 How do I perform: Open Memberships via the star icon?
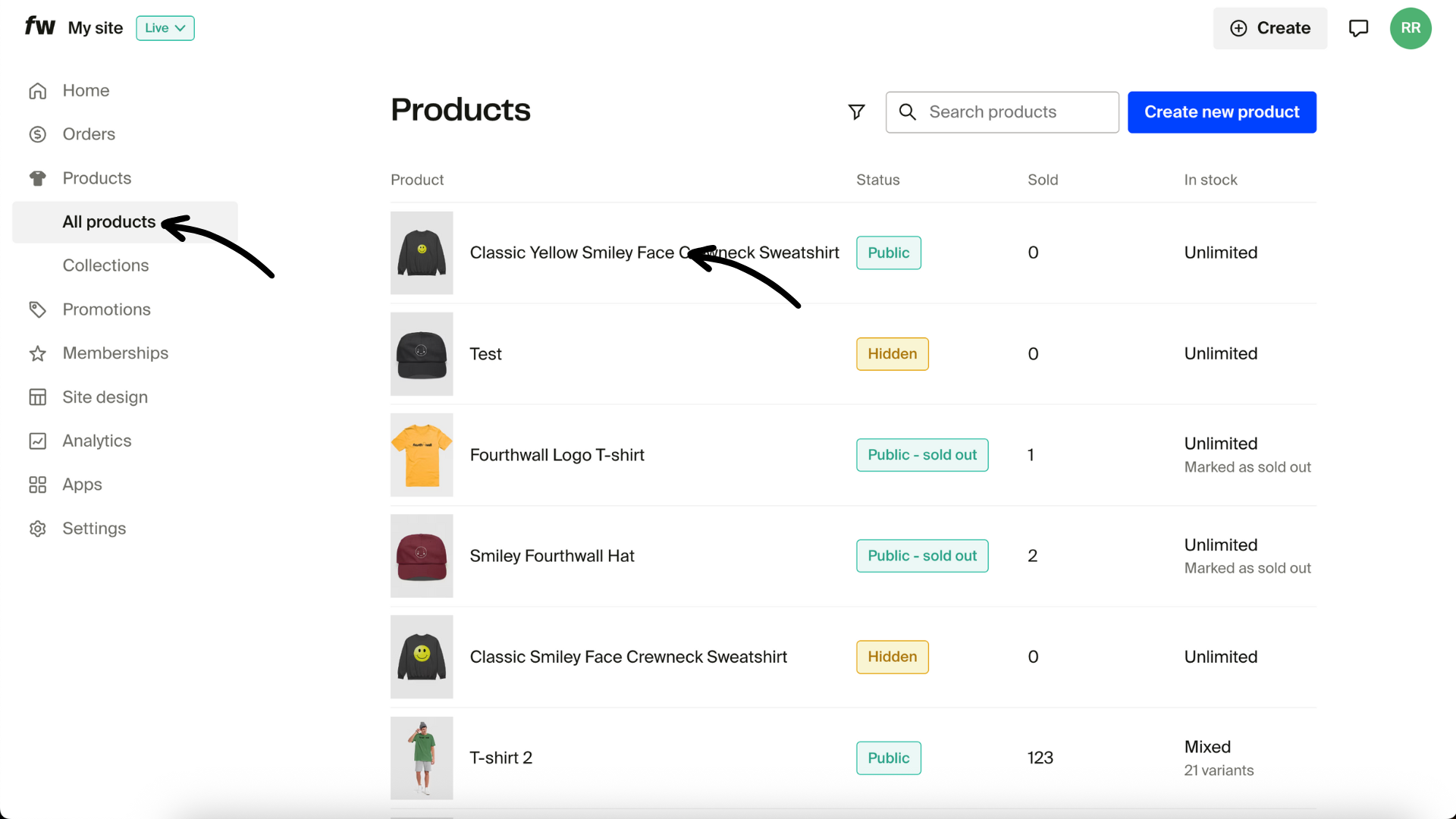coord(38,353)
